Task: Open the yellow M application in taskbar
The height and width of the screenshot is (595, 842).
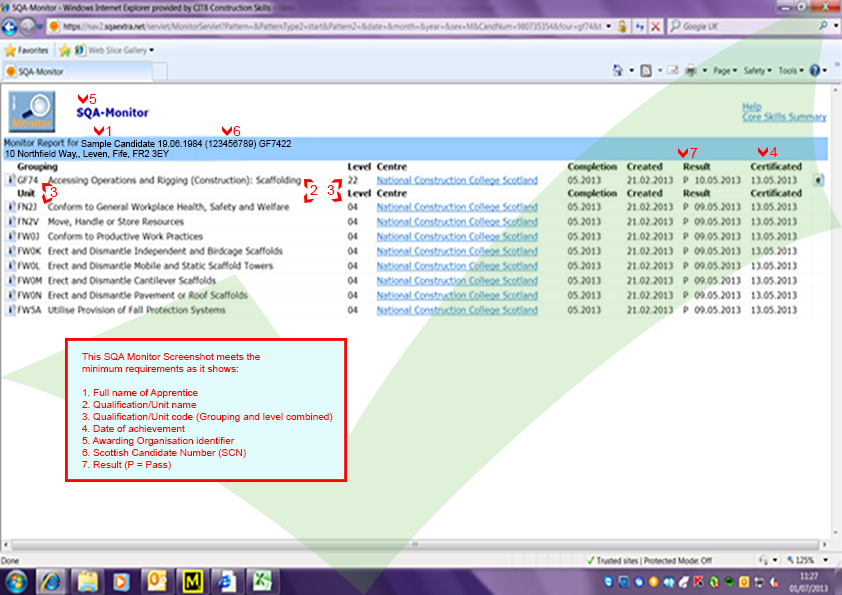Action: (x=192, y=582)
